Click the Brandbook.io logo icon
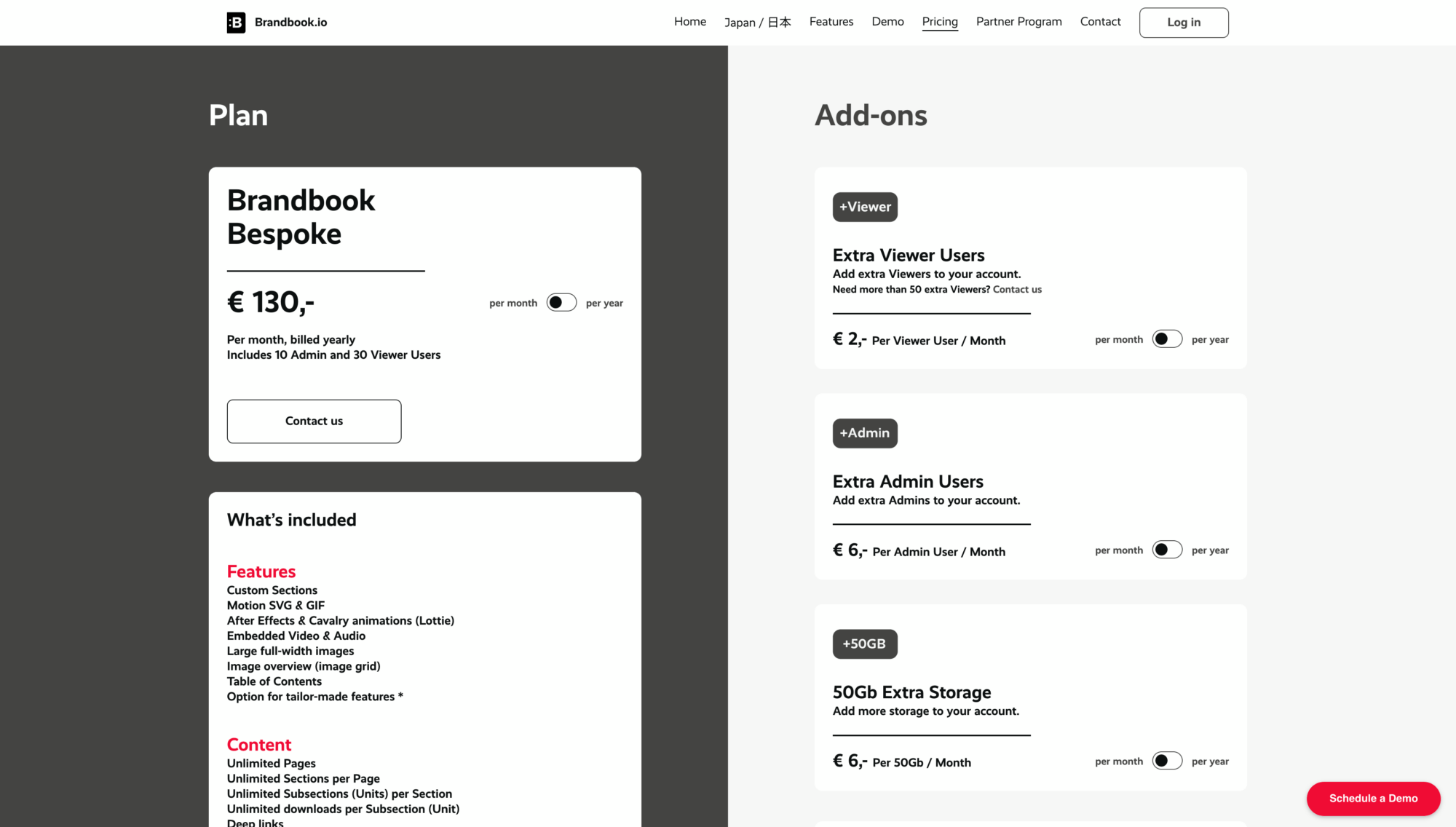Viewport: 1456px width, 827px height. [x=236, y=23]
